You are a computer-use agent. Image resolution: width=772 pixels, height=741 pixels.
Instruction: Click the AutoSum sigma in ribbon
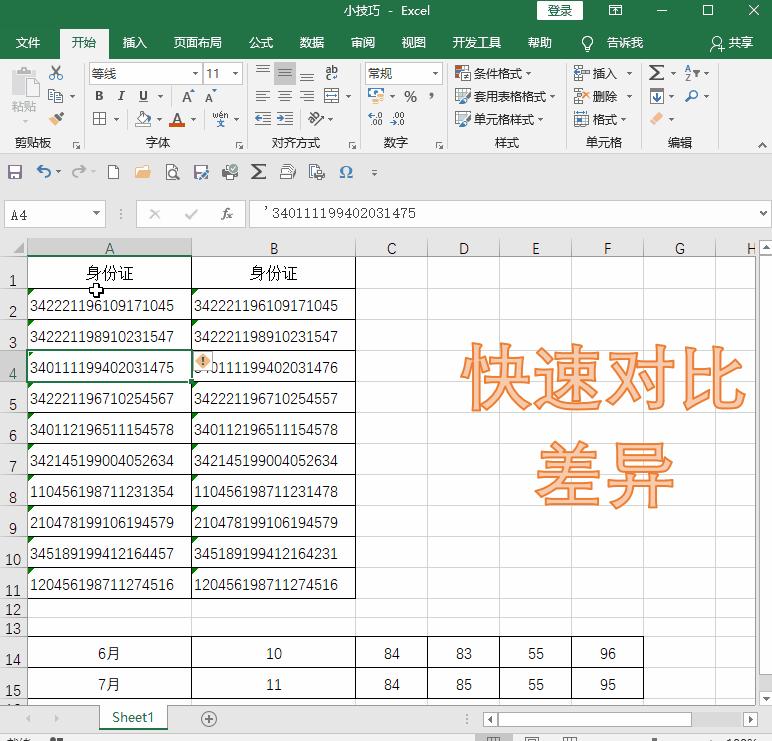pyautogui.click(x=656, y=73)
